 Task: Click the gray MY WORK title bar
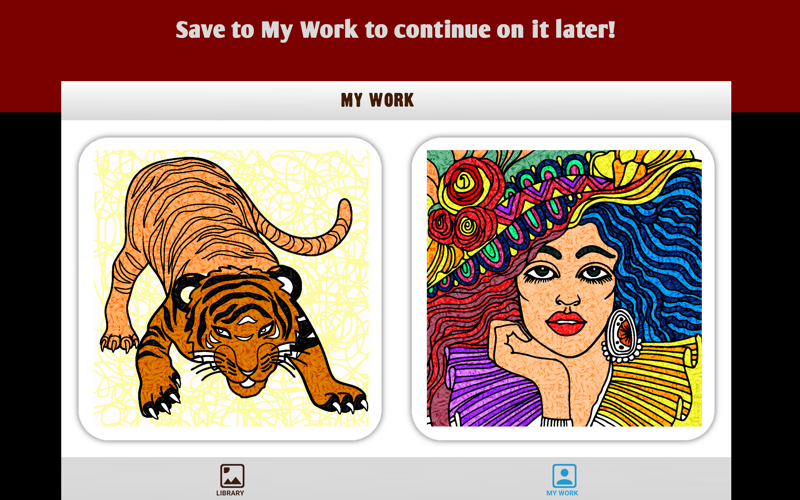396,101
